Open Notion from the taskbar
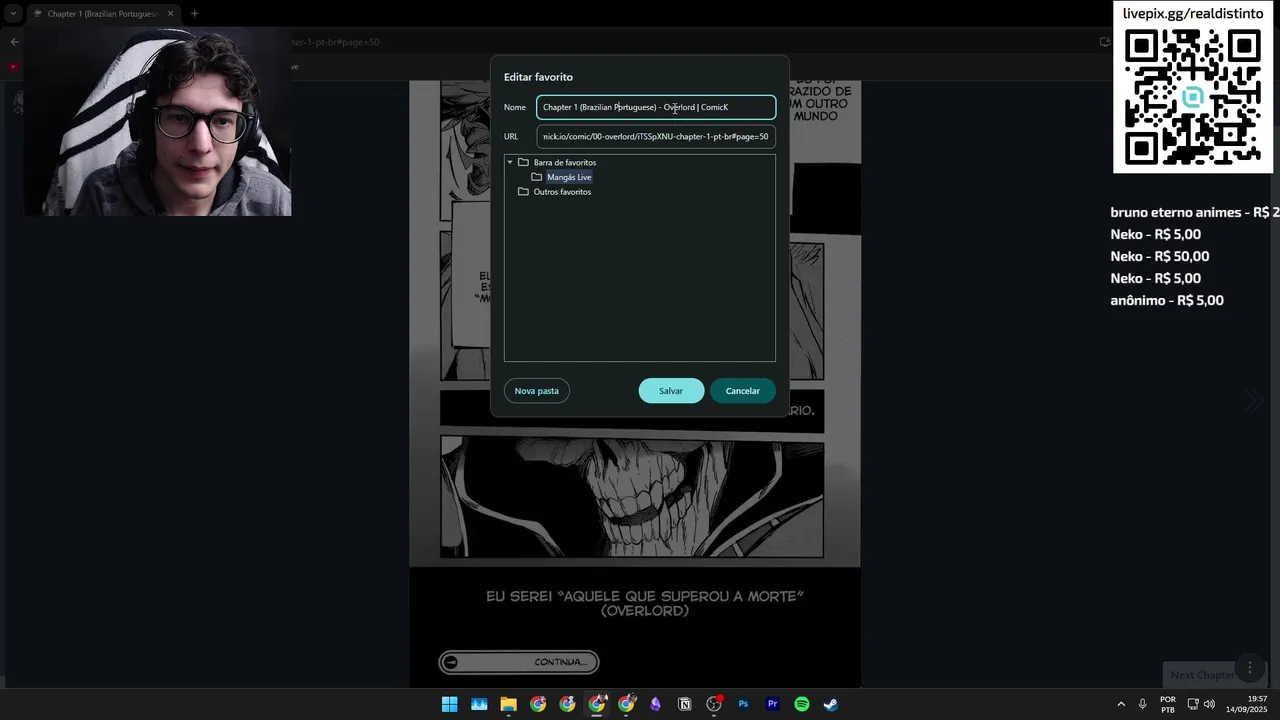The height and width of the screenshot is (720, 1280). point(684,704)
